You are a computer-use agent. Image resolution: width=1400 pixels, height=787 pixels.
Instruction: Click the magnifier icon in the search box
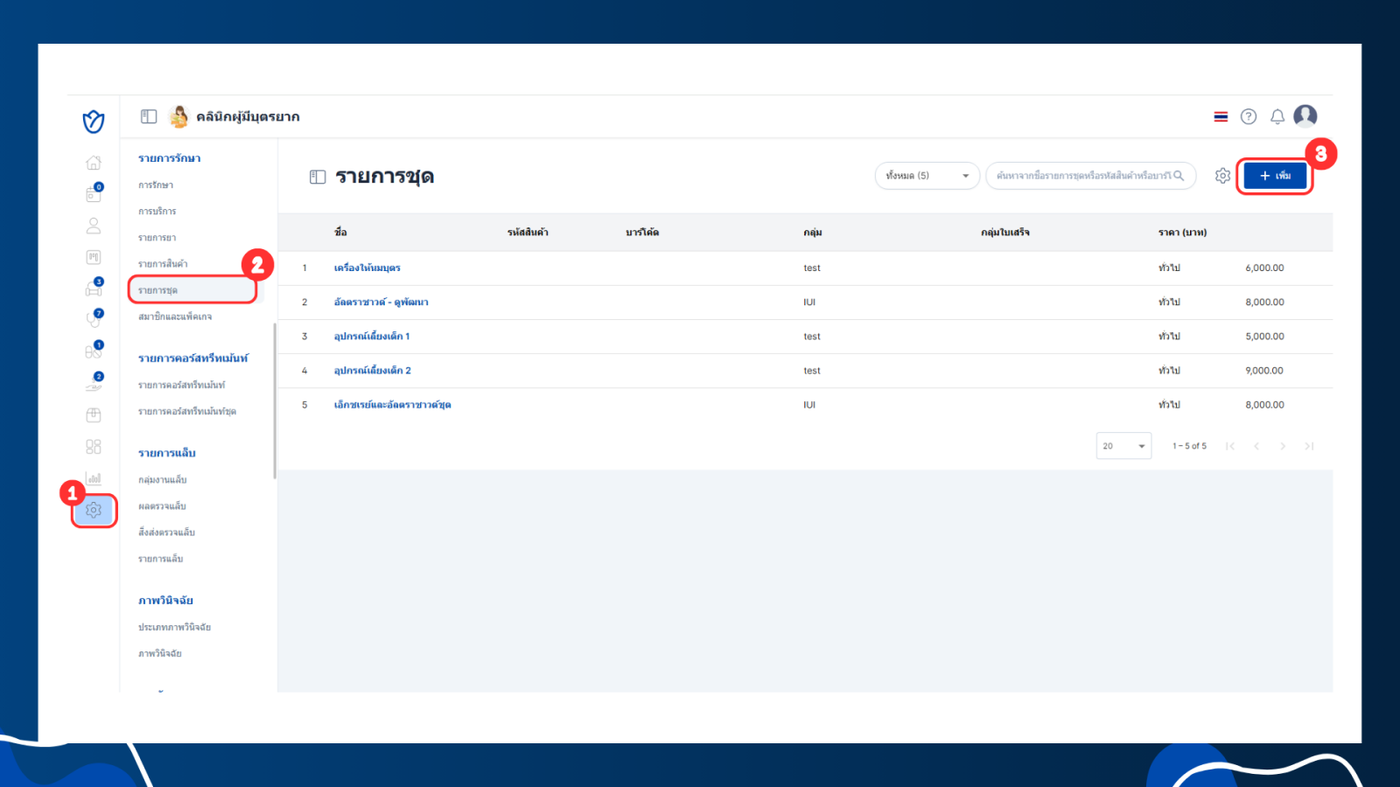[x=1179, y=176]
